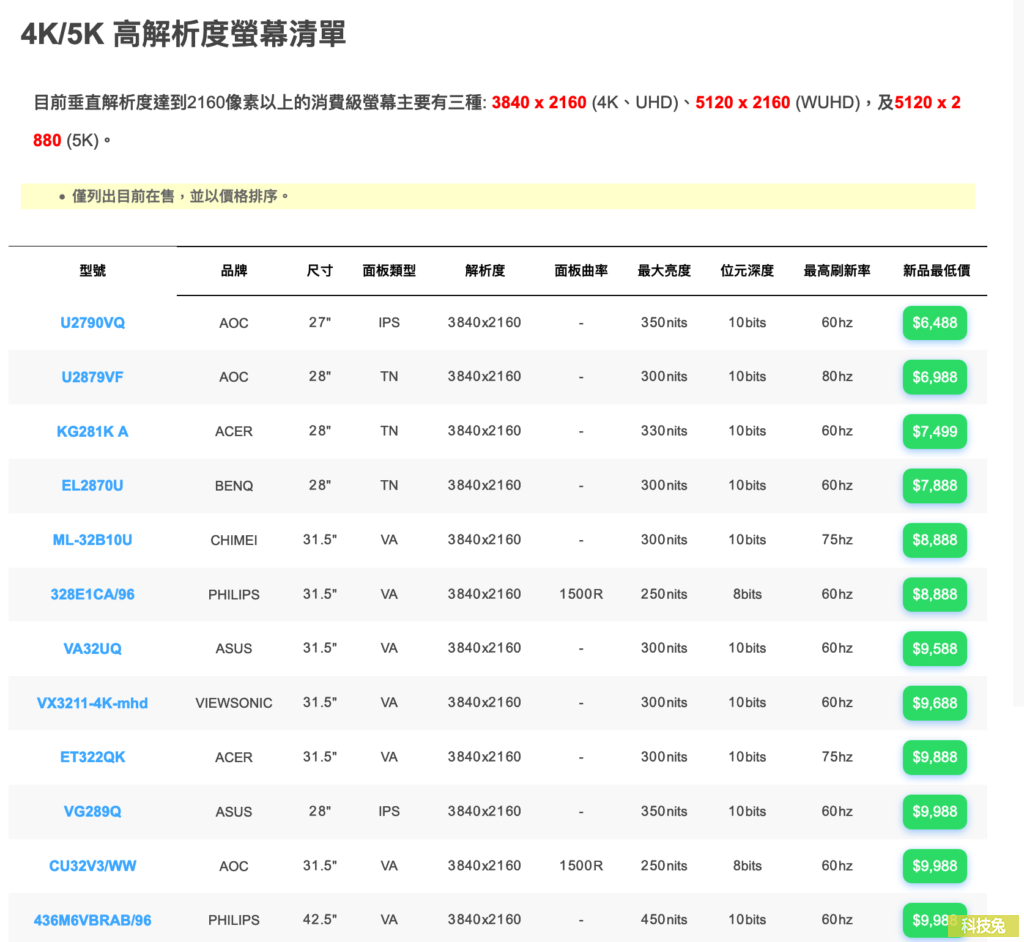Screen dimensions: 1024x942
Task: Open the U2879VF model link
Action: click(x=92, y=377)
